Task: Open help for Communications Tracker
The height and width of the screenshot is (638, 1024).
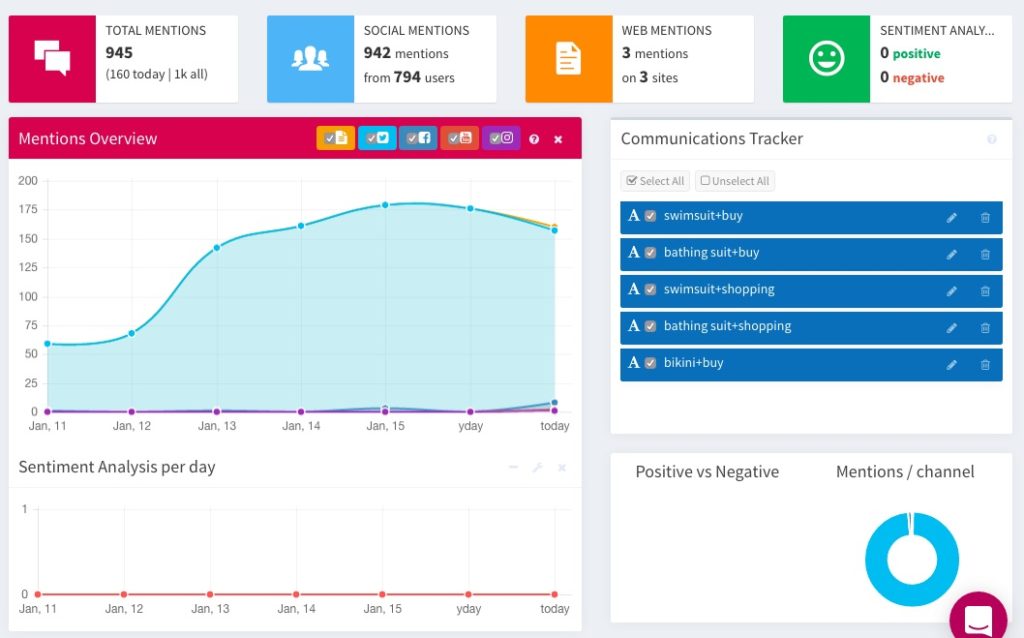Action: (x=991, y=139)
